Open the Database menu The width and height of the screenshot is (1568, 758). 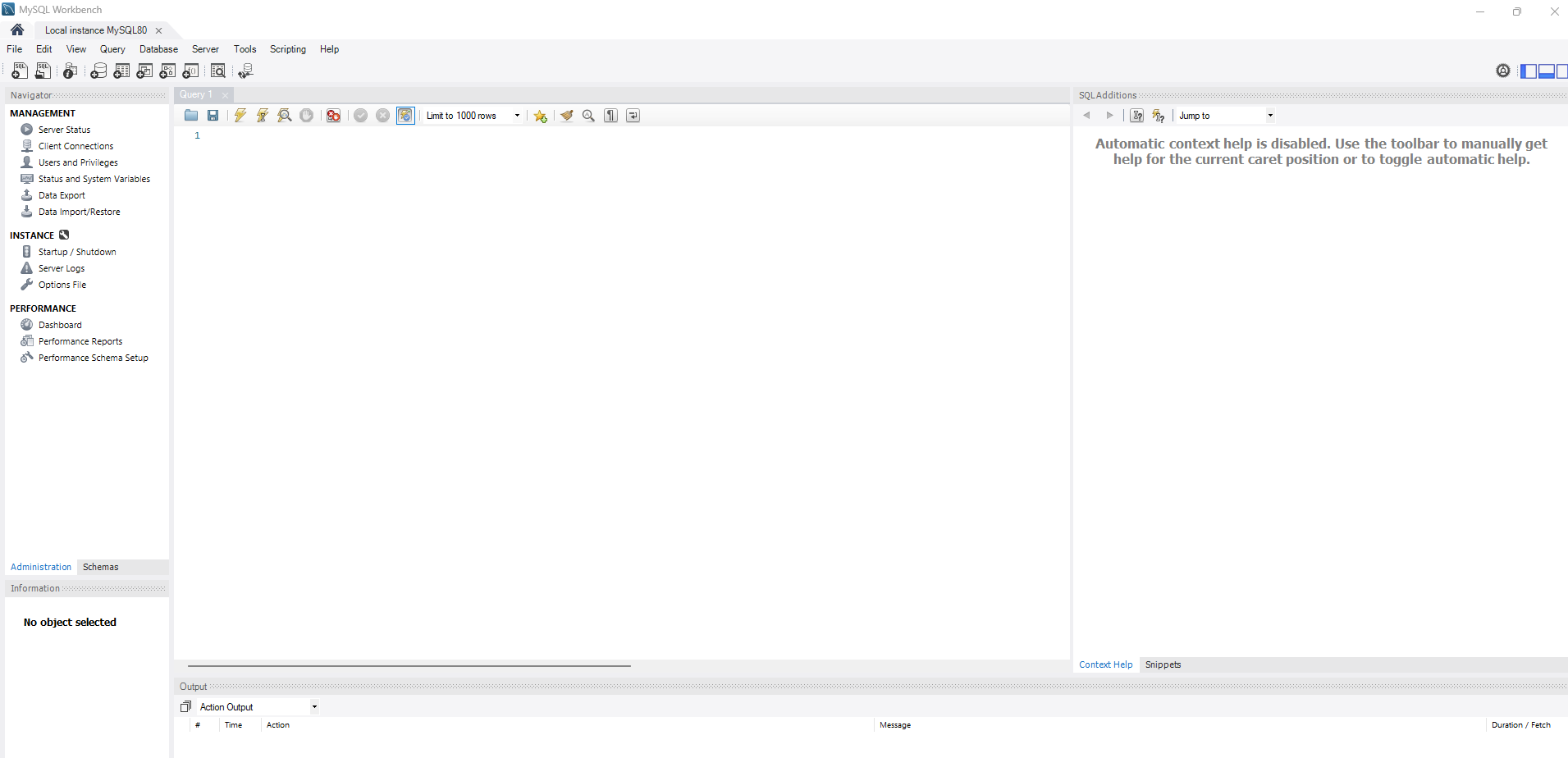(158, 49)
